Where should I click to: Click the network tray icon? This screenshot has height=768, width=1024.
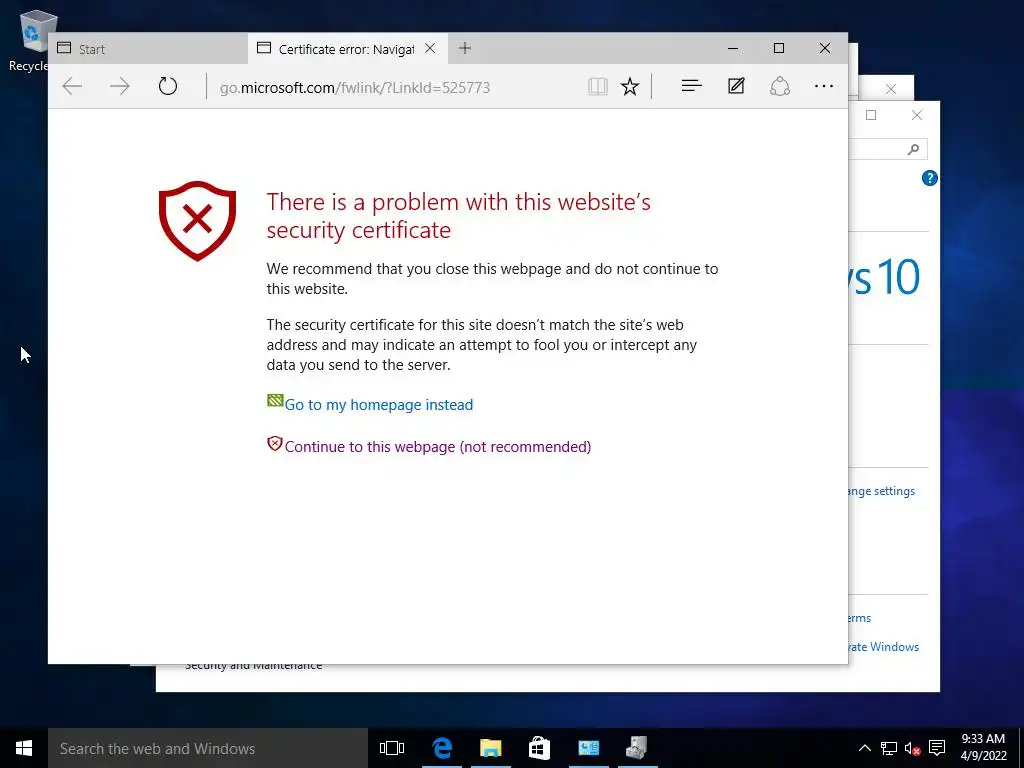(889, 748)
